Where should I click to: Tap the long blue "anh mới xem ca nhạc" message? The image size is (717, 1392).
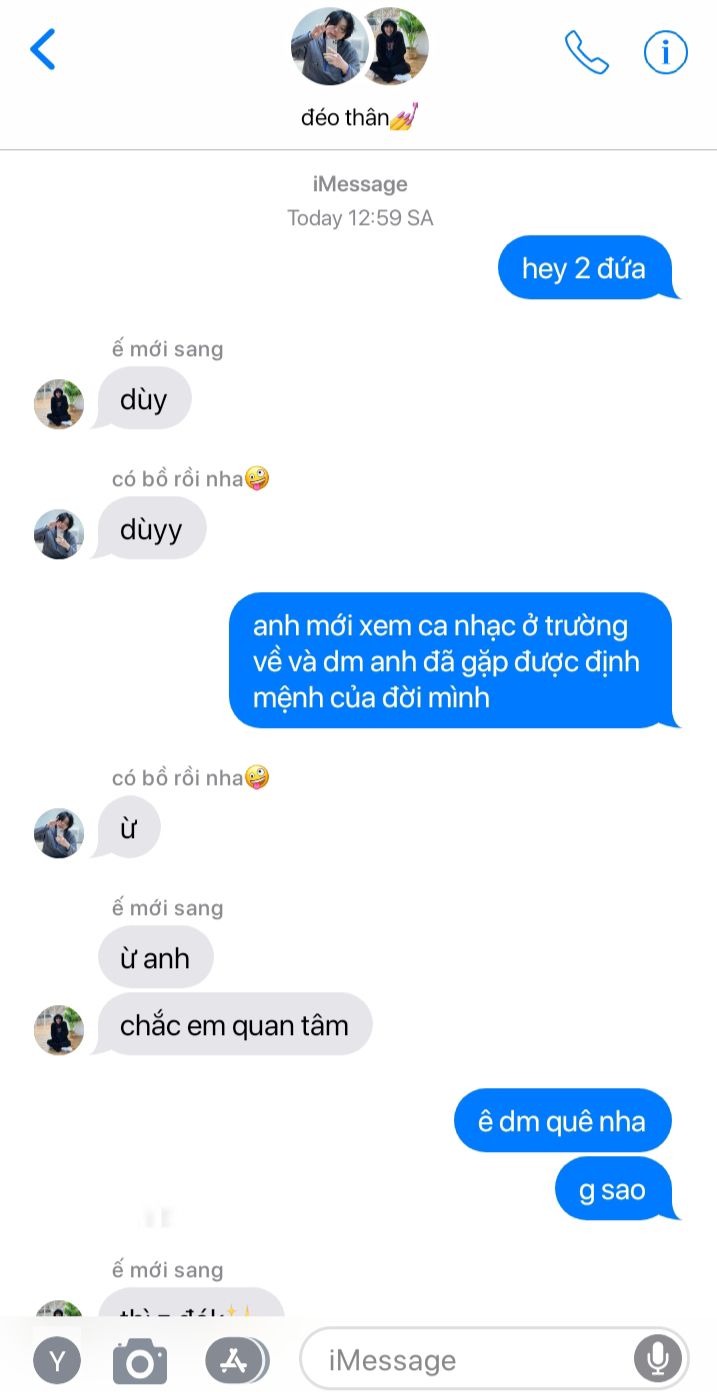(454, 661)
